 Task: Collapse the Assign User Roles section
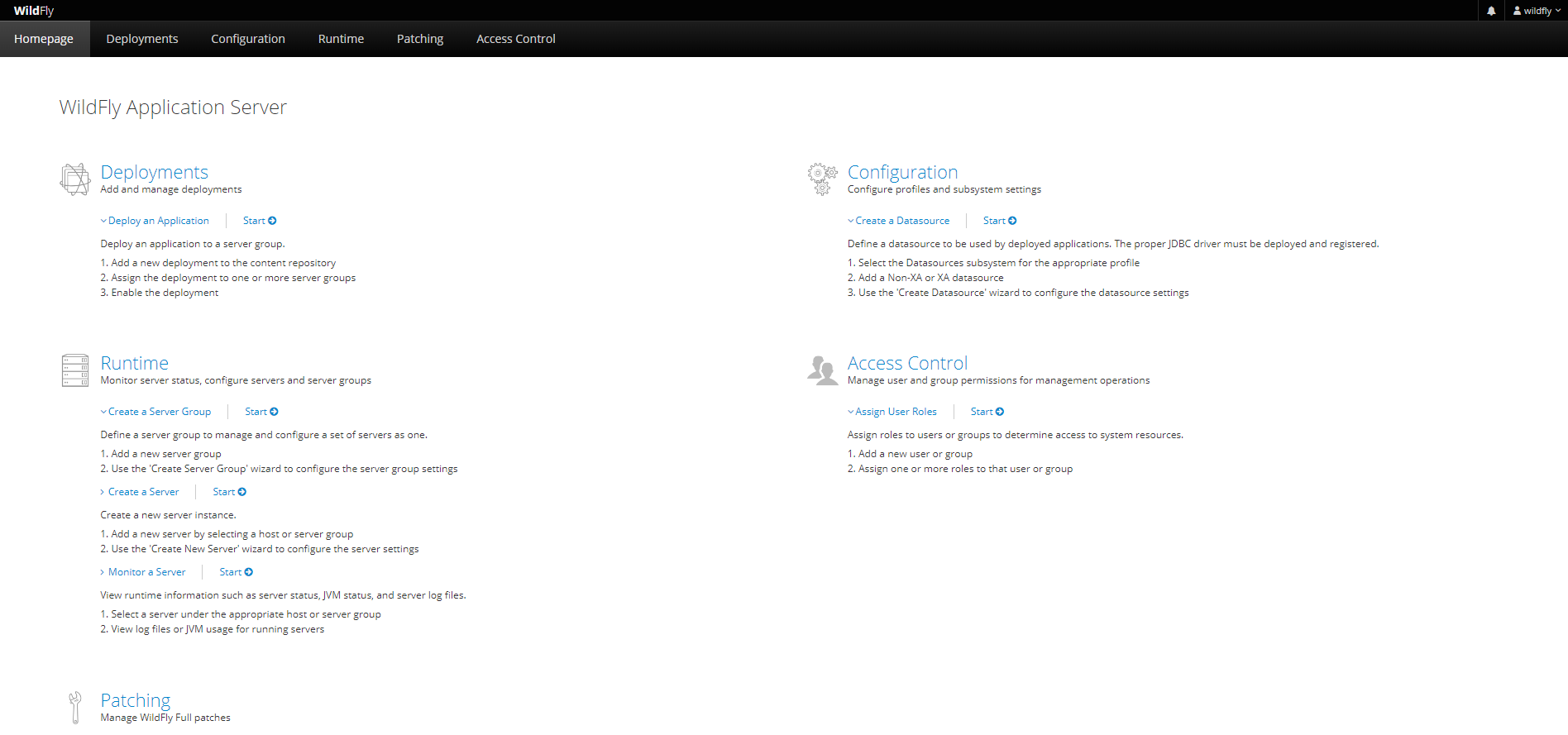(x=892, y=412)
